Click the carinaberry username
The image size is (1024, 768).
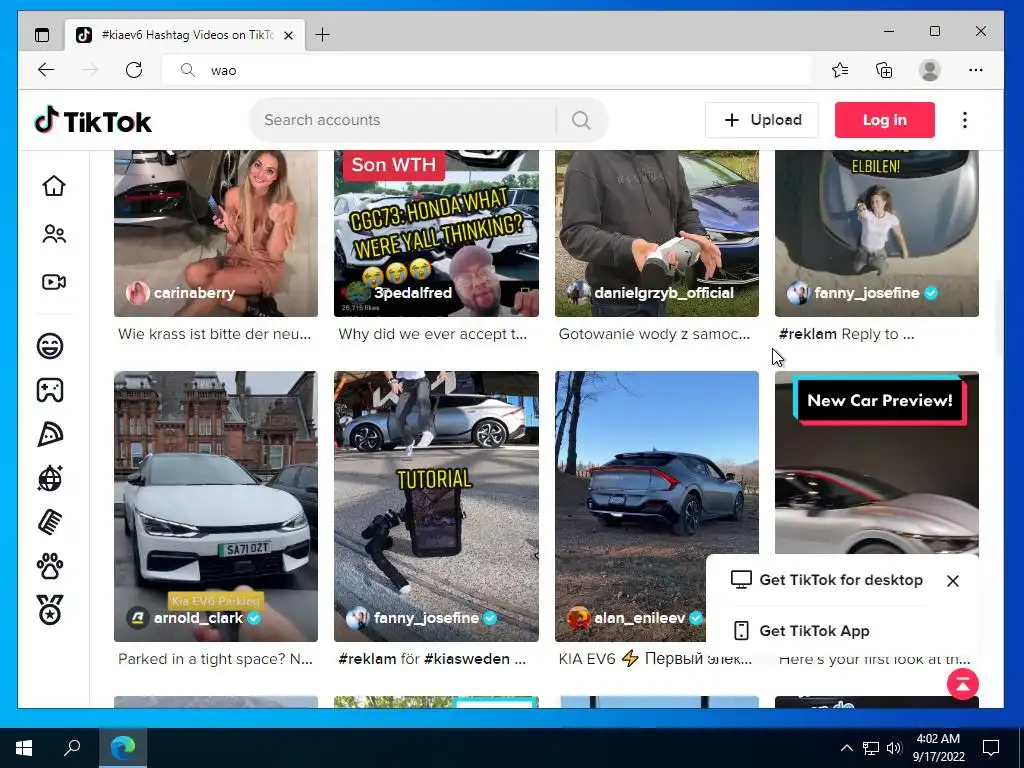[194, 293]
